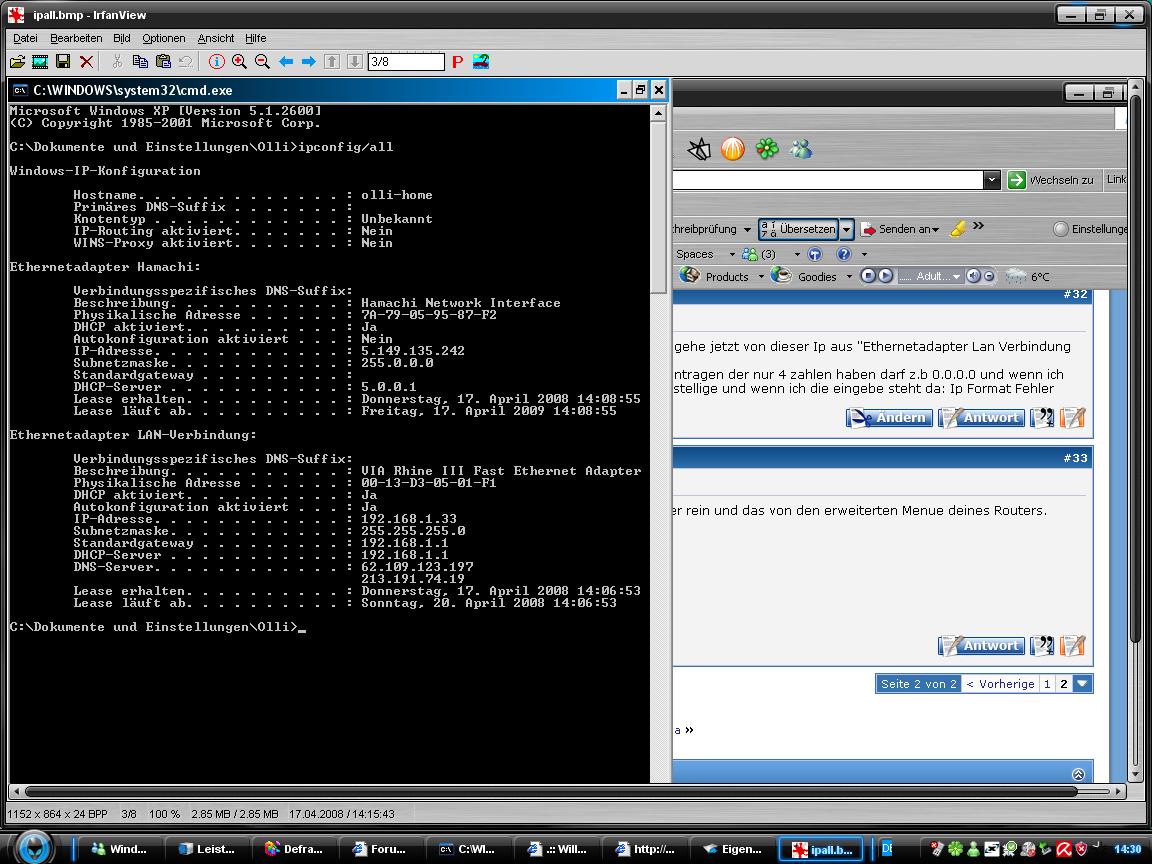Click the gray down-arrow page icon
This screenshot has height=864, width=1152.
coord(355,62)
